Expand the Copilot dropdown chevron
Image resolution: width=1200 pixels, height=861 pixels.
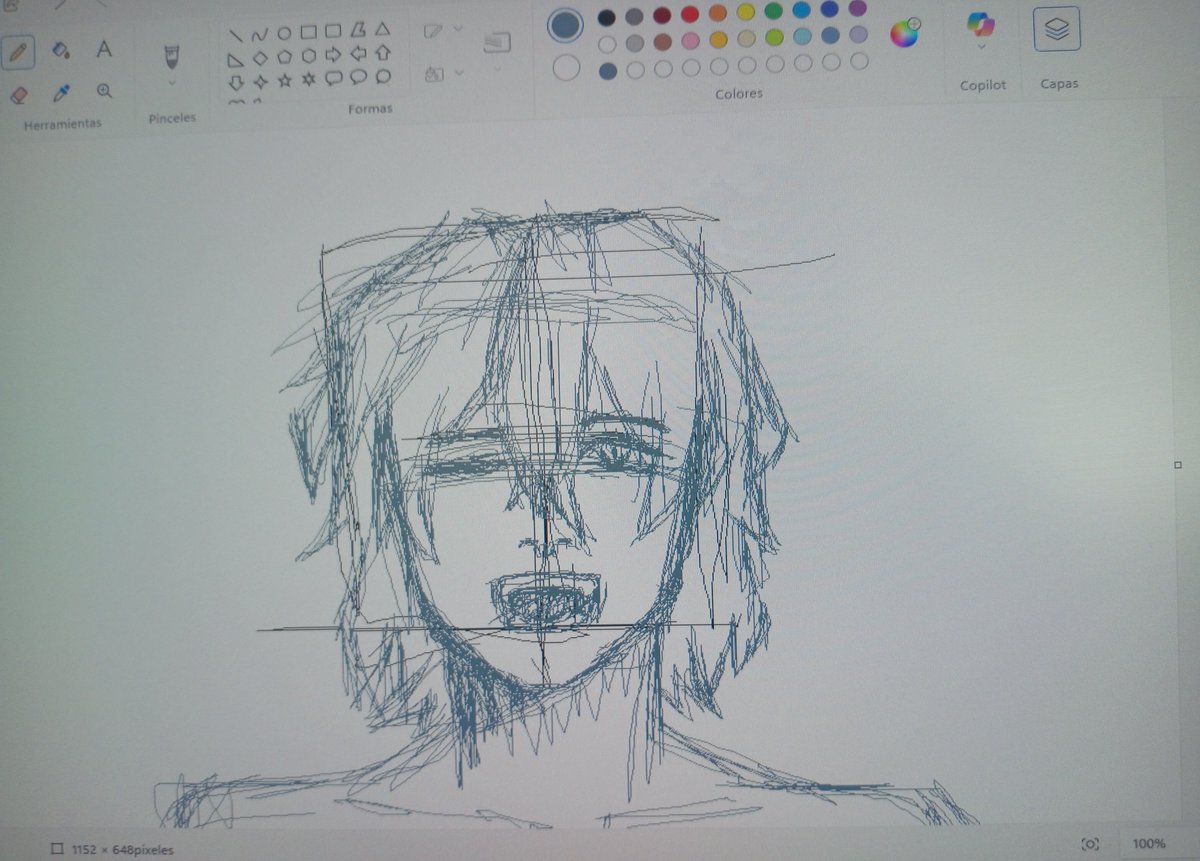pos(982,46)
